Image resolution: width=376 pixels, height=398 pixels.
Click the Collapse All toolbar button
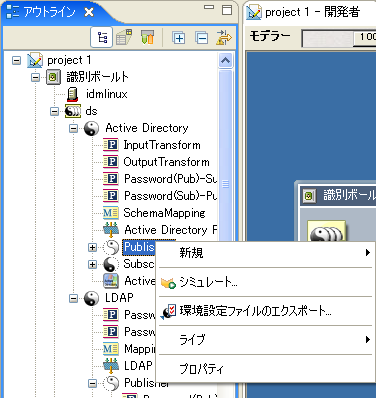coord(202,38)
